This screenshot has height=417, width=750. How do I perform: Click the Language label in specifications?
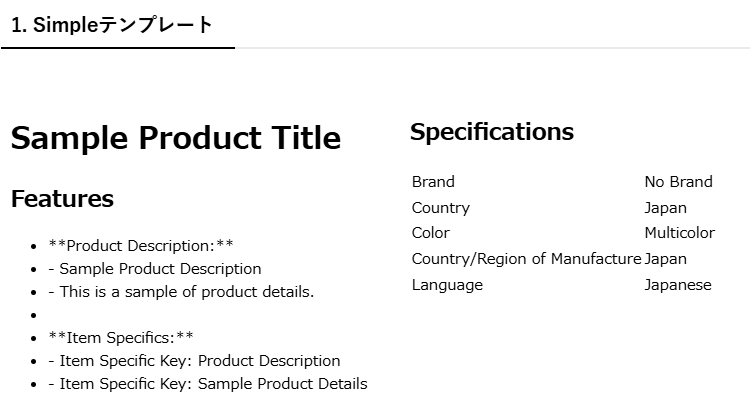(447, 285)
